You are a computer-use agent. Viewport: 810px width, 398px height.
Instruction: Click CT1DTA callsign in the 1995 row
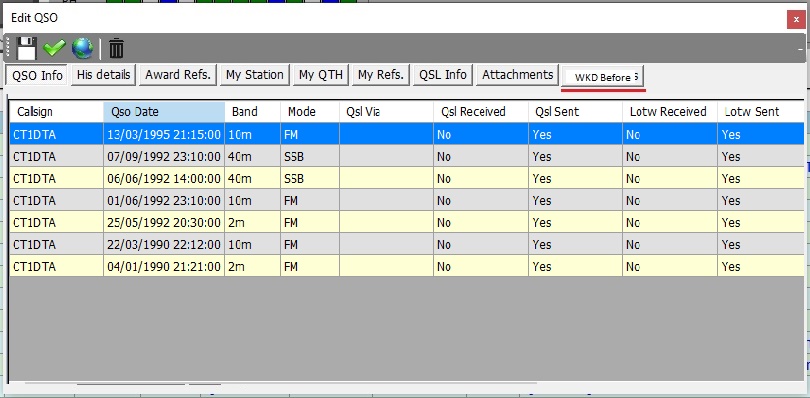point(56,134)
